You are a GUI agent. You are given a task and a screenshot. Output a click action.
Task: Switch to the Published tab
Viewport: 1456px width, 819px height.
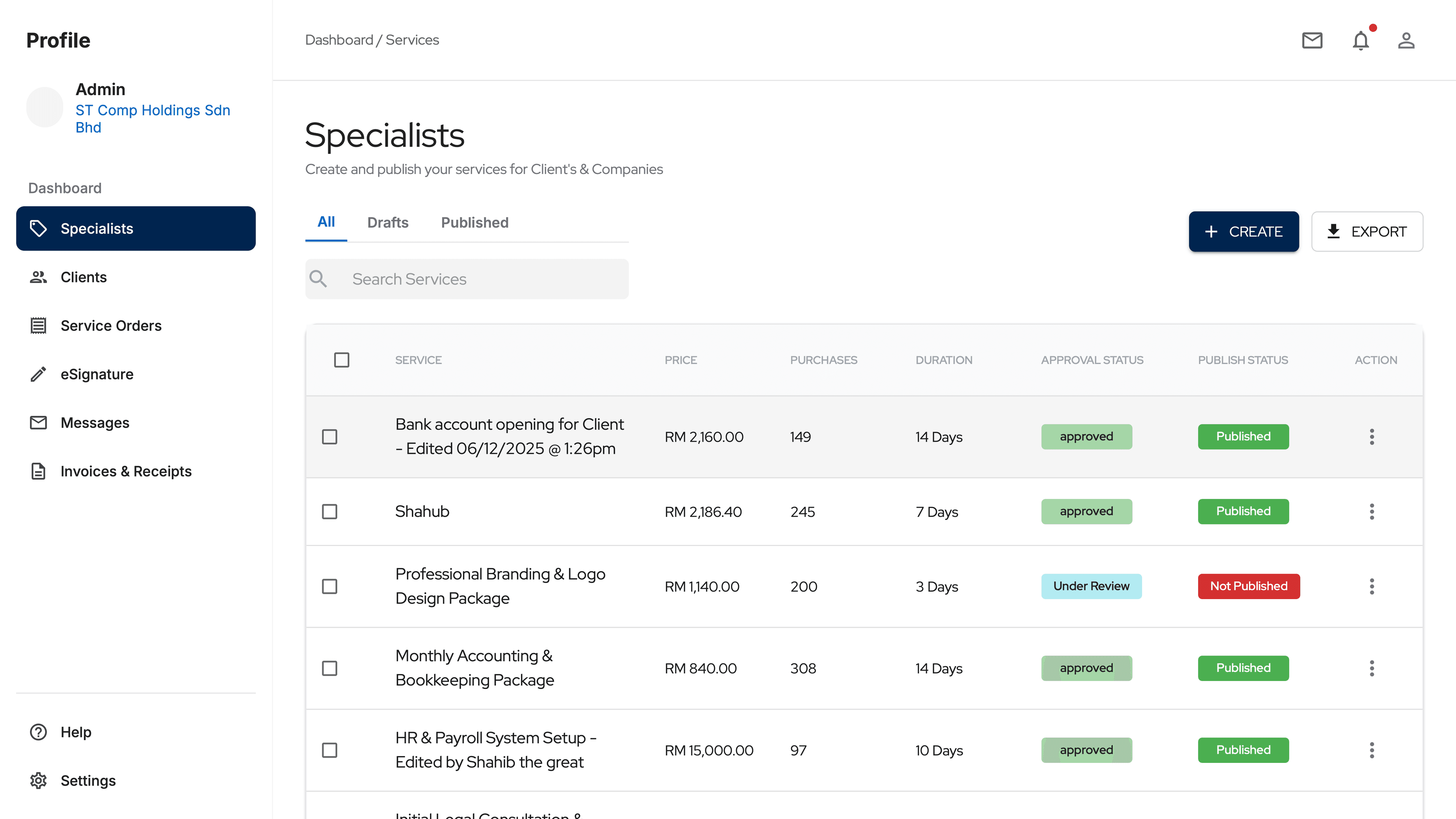tap(475, 223)
